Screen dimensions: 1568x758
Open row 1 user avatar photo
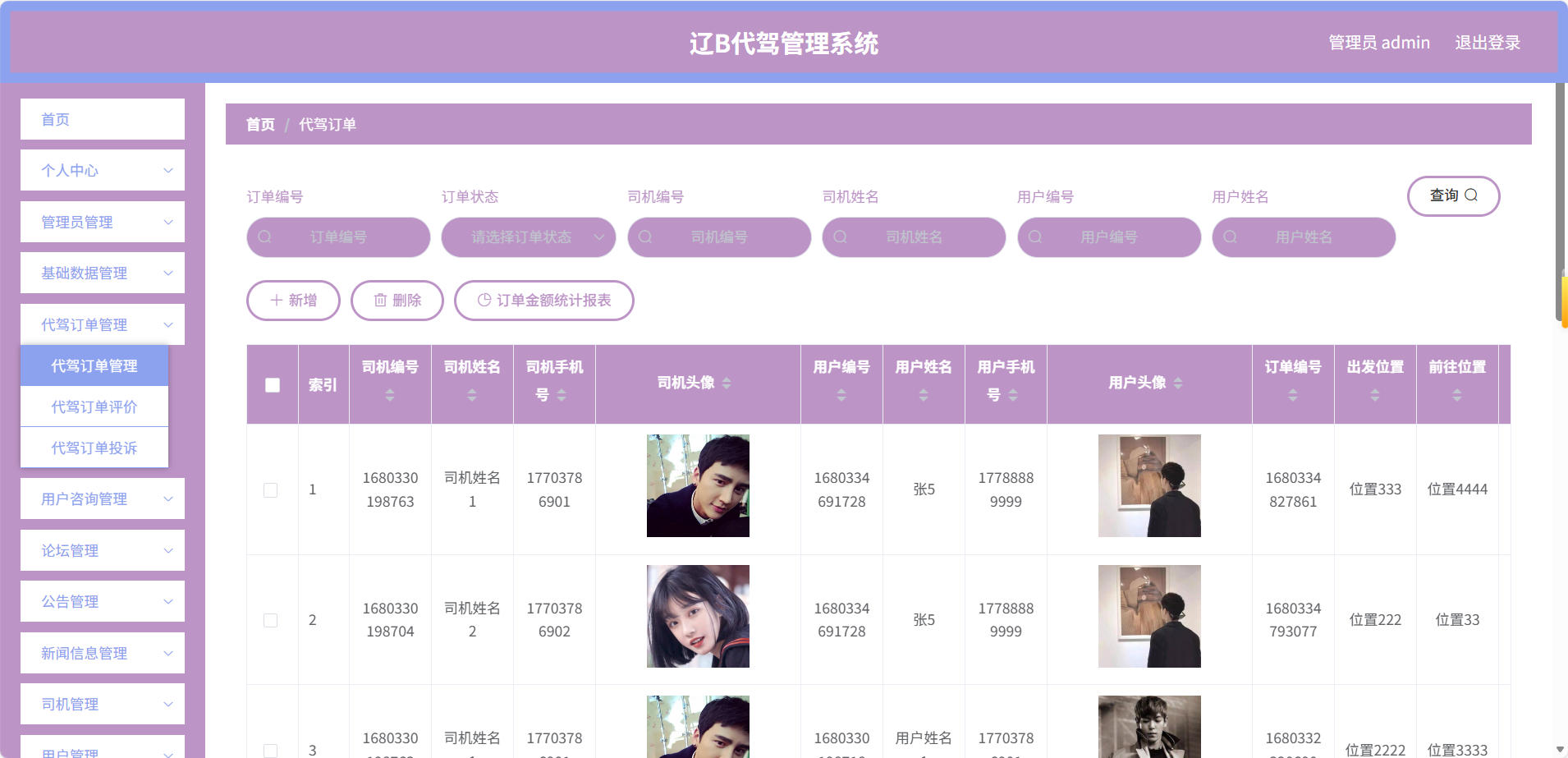tap(1149, 485)
